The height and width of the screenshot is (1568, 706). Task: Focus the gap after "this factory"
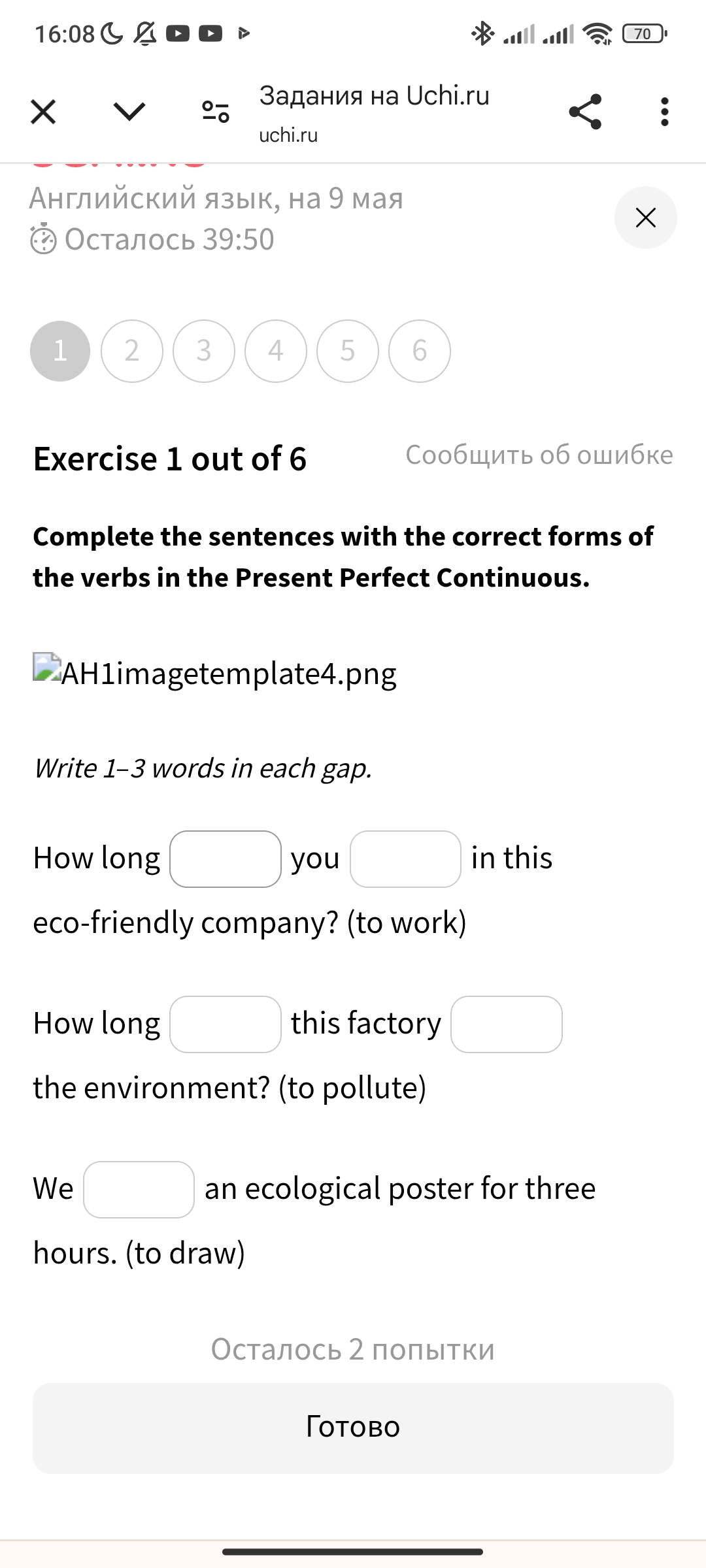[507, 1024]
